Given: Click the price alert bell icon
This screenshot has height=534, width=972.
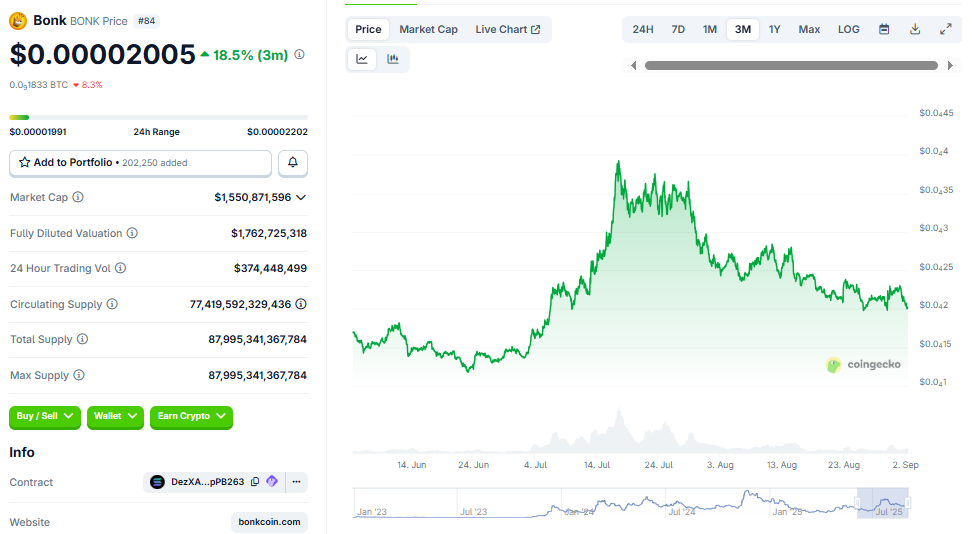Looking at the screenshot, I should 293,162.
